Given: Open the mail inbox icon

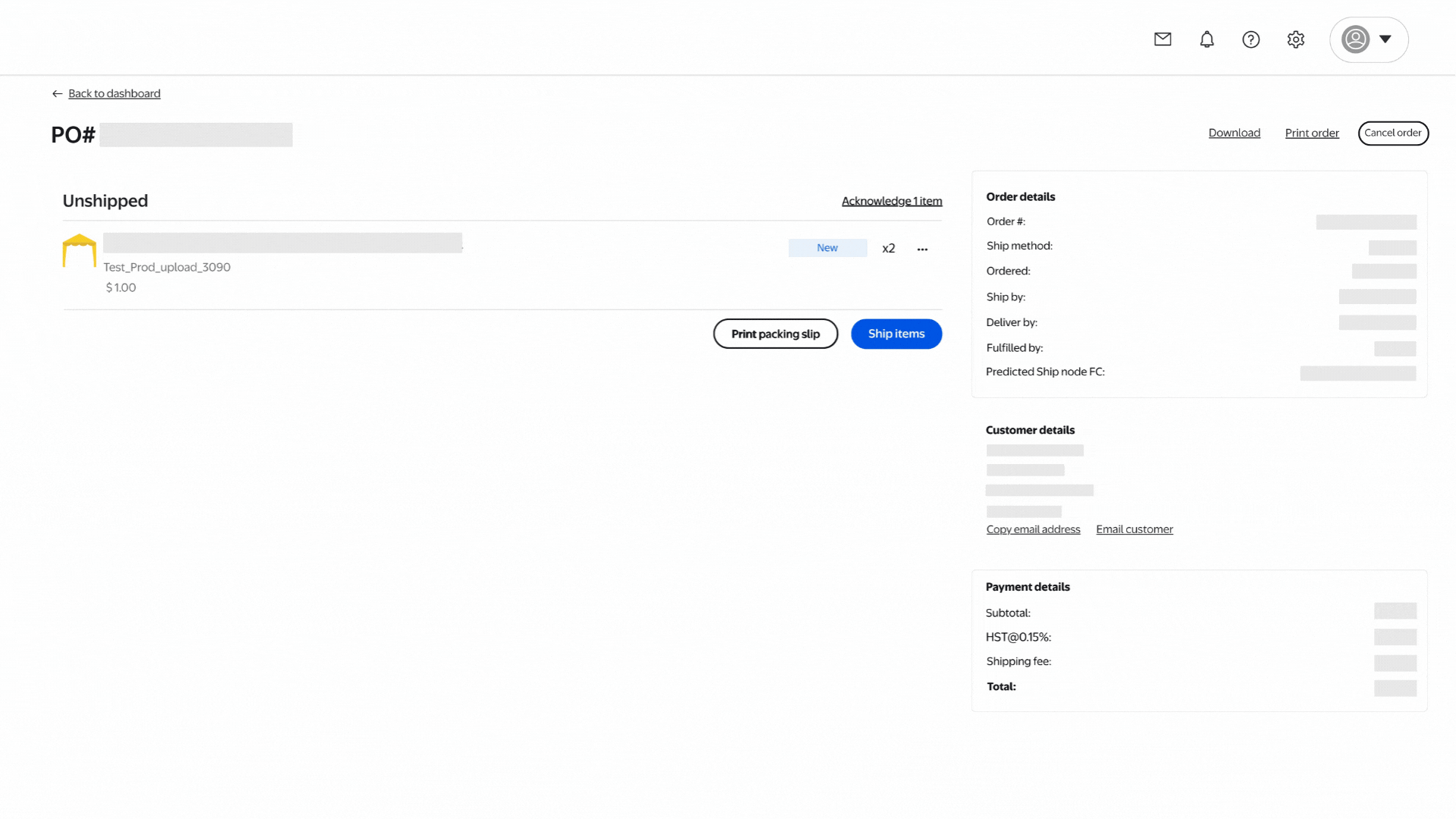Looking at the screenshot, I should pyautogui.click(x=1163, y=39).
